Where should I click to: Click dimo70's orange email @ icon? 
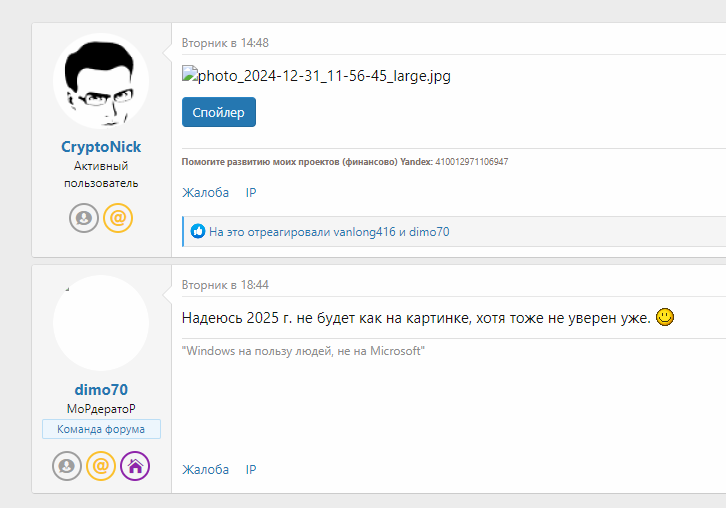(101, 466)
